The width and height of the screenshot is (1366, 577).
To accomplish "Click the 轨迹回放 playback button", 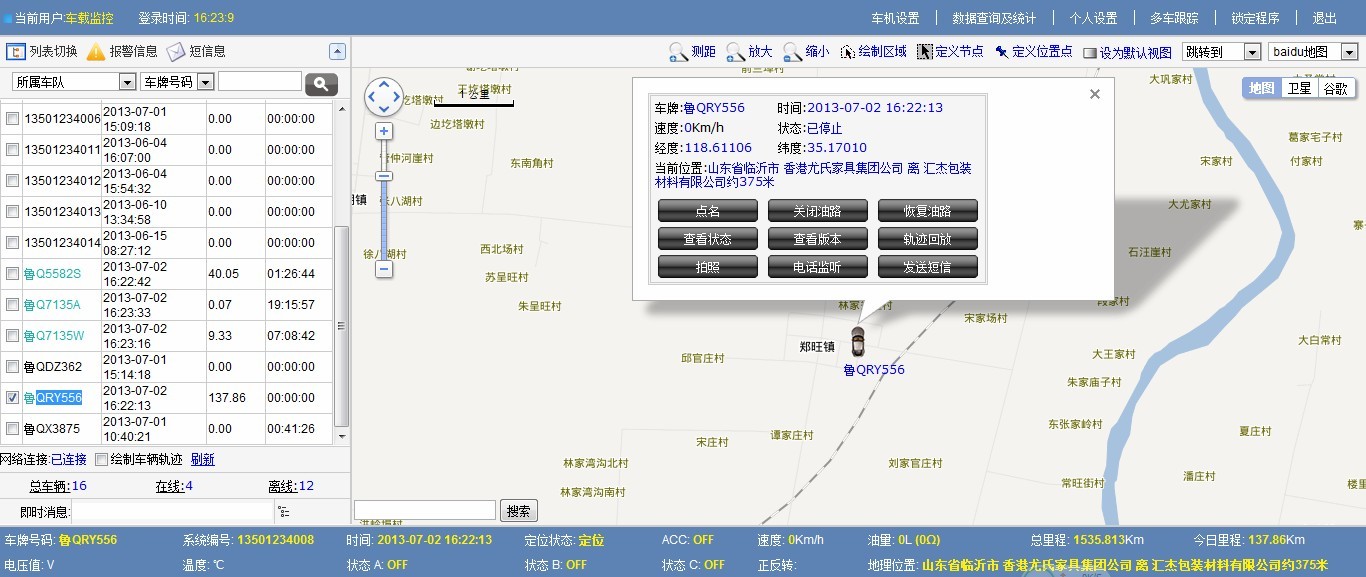I will click(x=928, y=238).
